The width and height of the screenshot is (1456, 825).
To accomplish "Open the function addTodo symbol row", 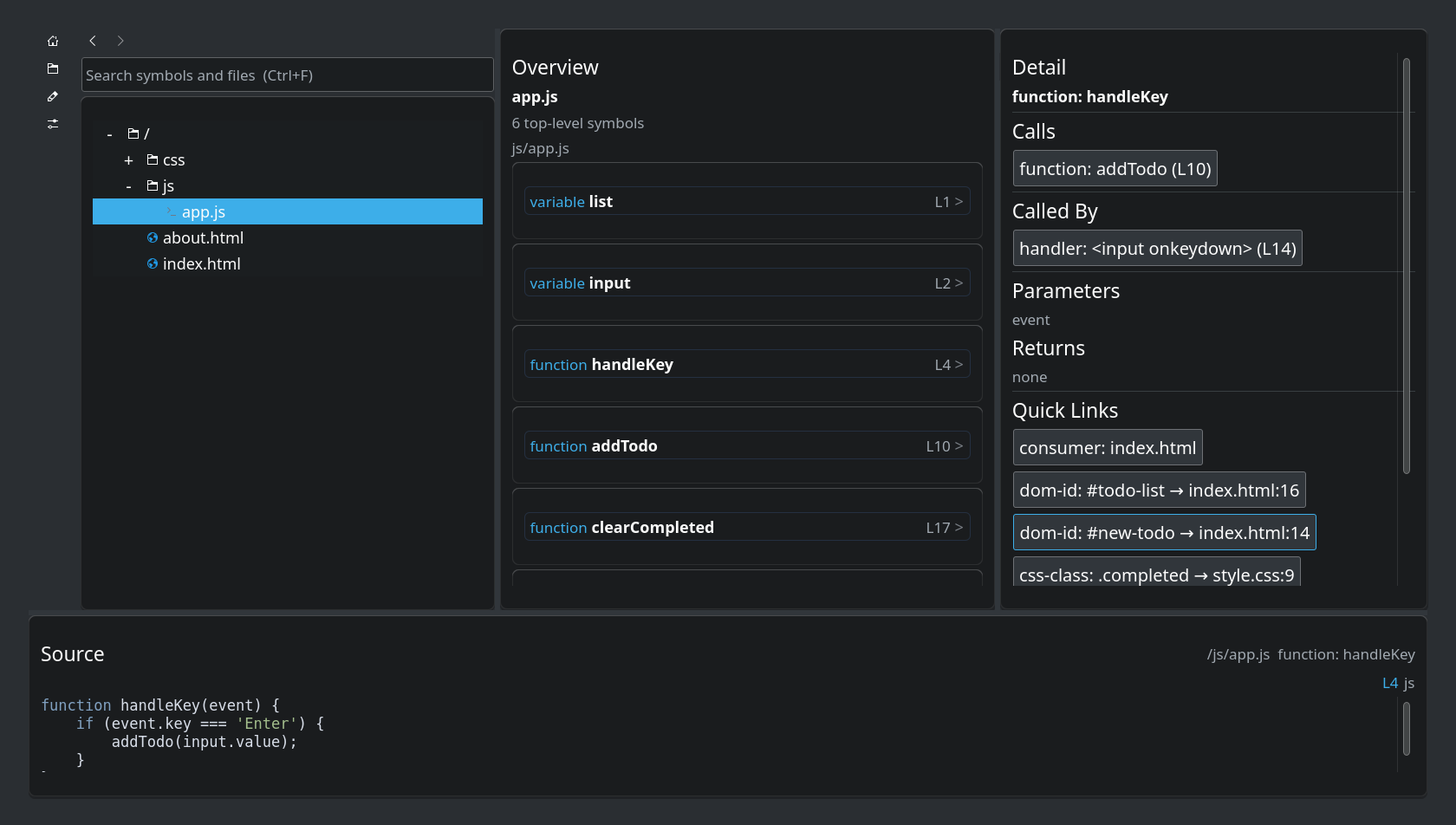I will [747, 445].
